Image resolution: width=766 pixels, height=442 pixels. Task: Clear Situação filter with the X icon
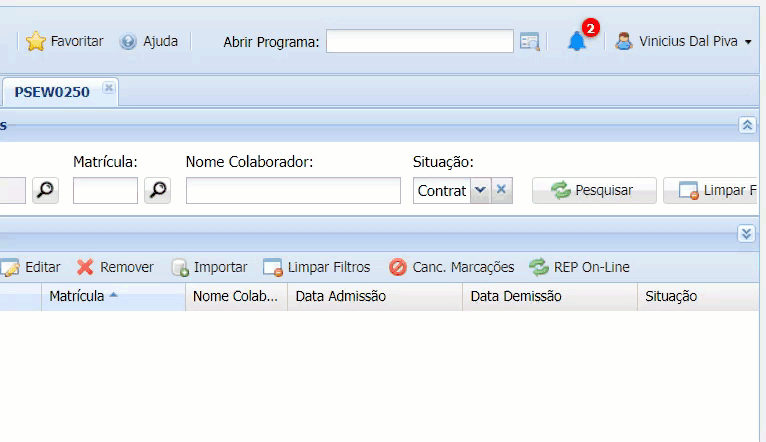coord(502,190)
